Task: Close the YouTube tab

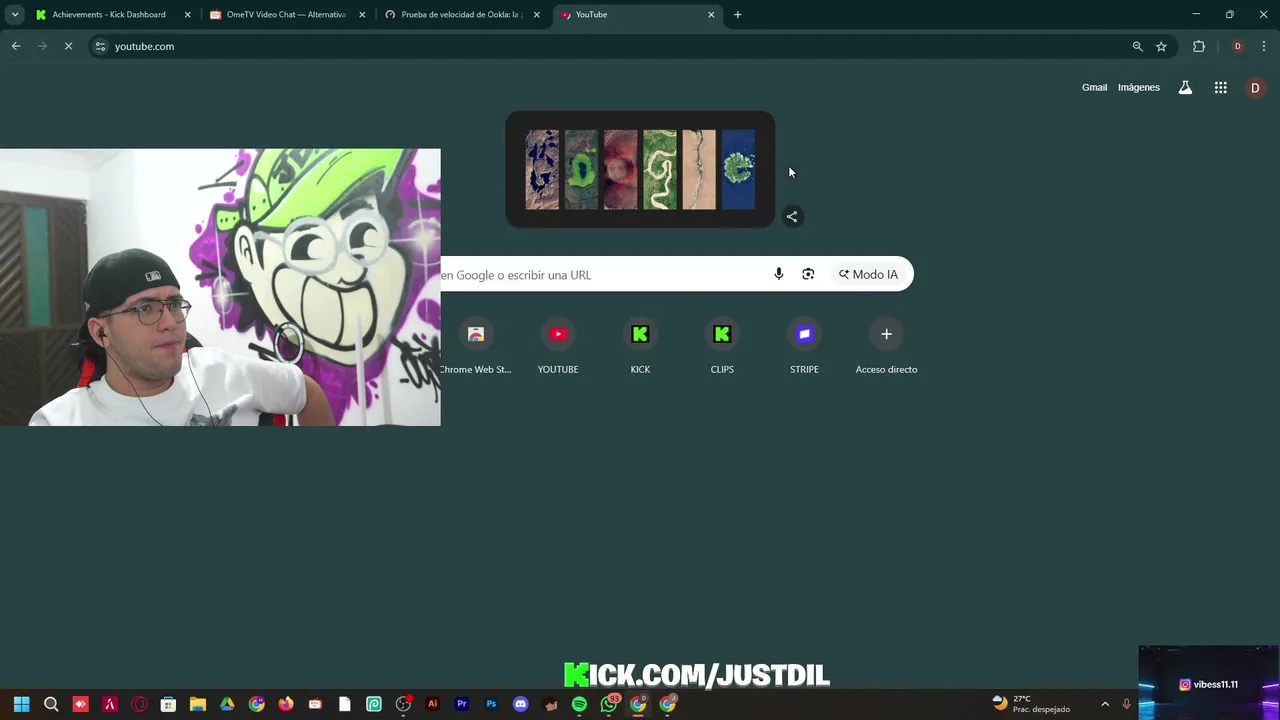Action: pos(711,15)
